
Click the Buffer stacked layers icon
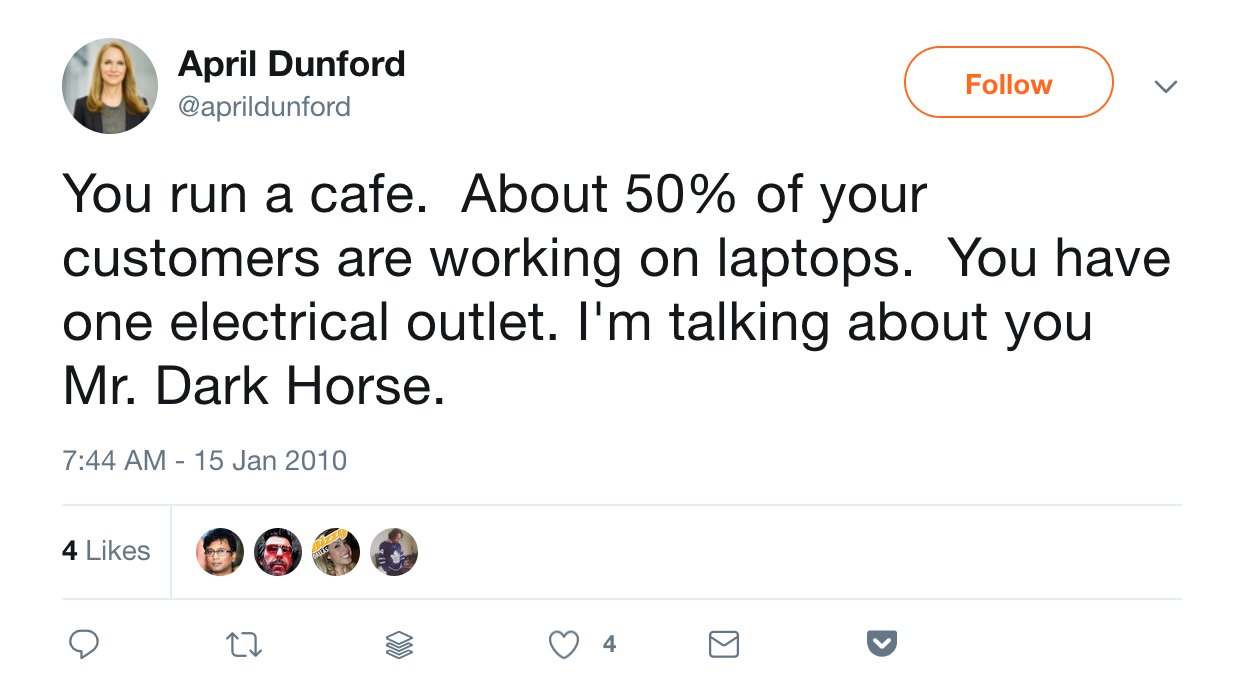[399, 645]
